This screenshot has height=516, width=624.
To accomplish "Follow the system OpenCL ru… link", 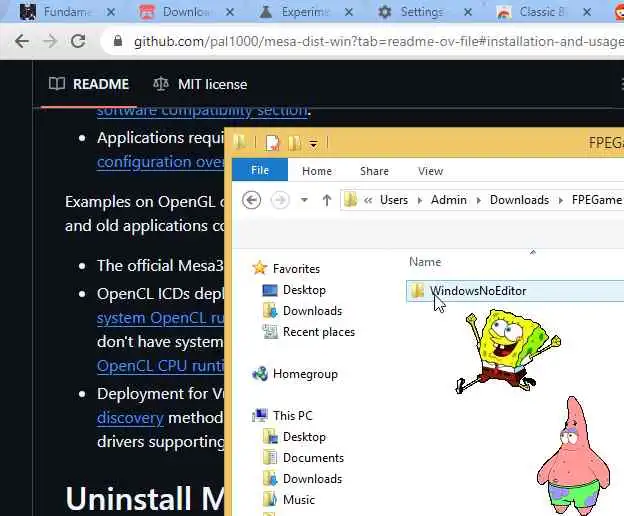I will click(x=160, y=318).
